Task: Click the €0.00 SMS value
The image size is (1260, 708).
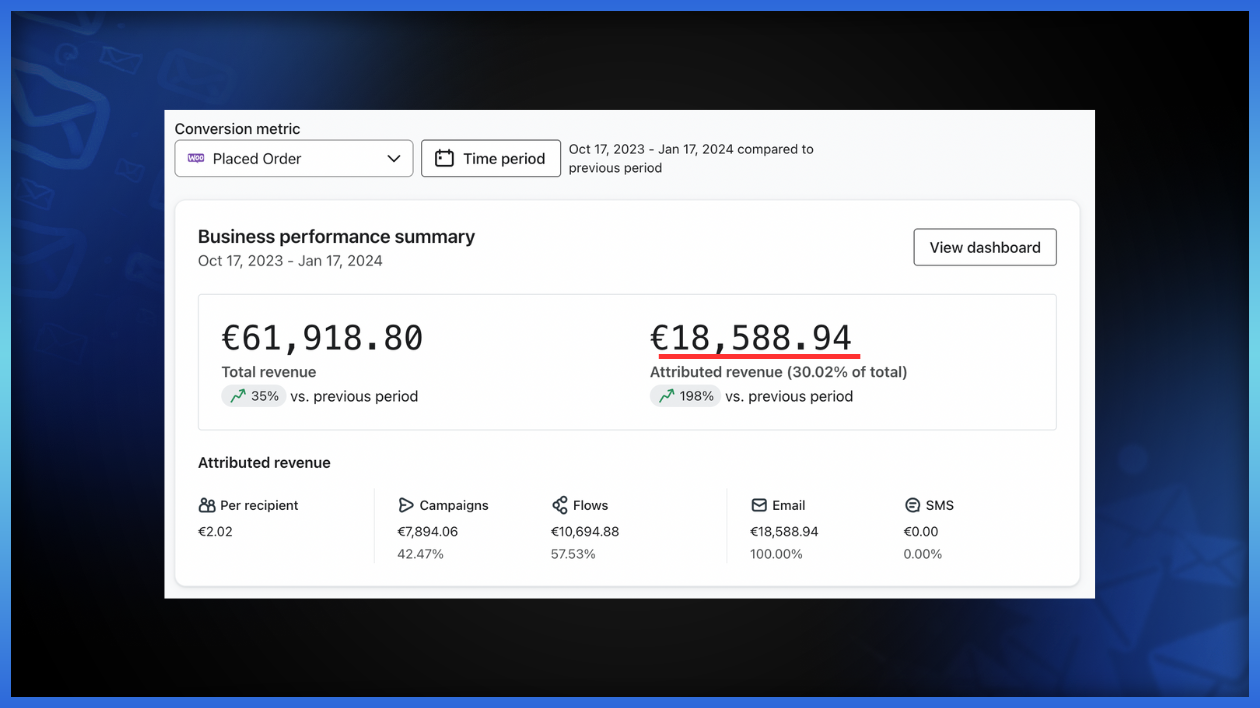Action: (x=921, y=532)
